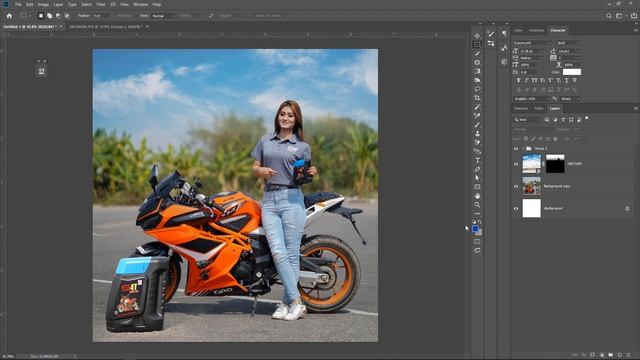Select the Zoom magnifier tool
The width and height of the screenshot is (640, 360).
tap(477, 204)
